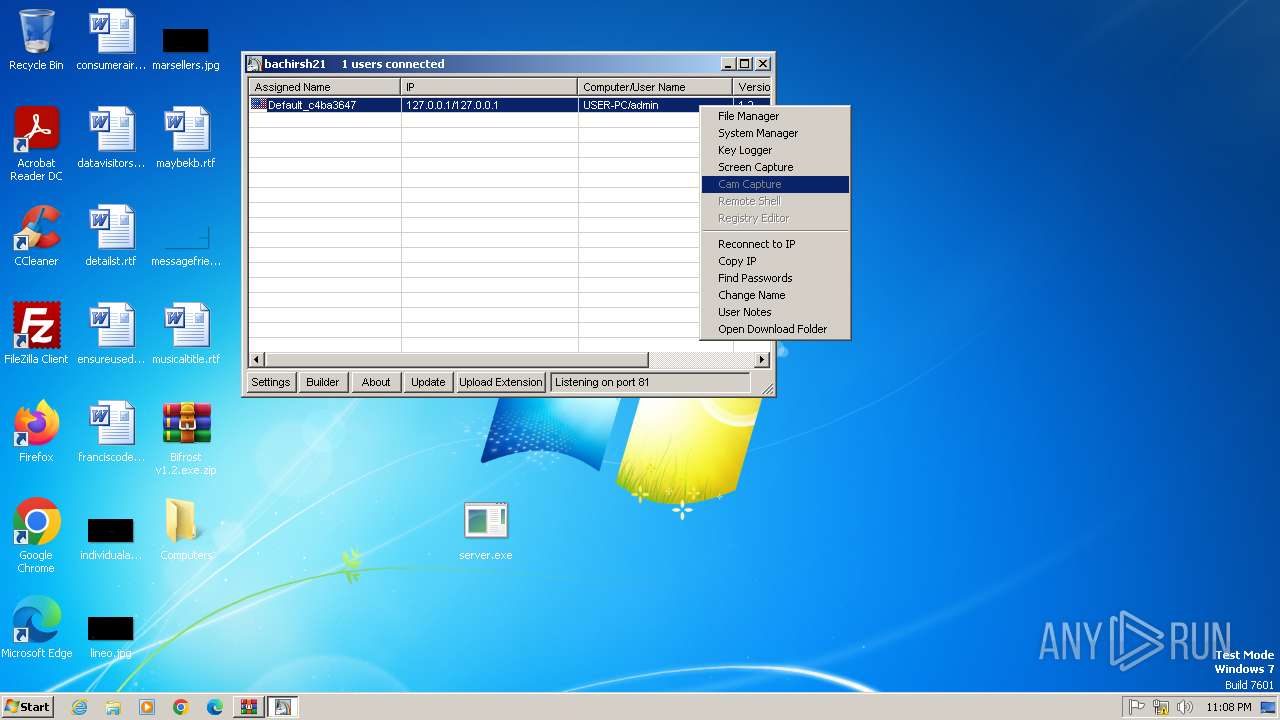Choose System Manager from context menu
The image size is (1280, 720).
click(x=775, y=133)
